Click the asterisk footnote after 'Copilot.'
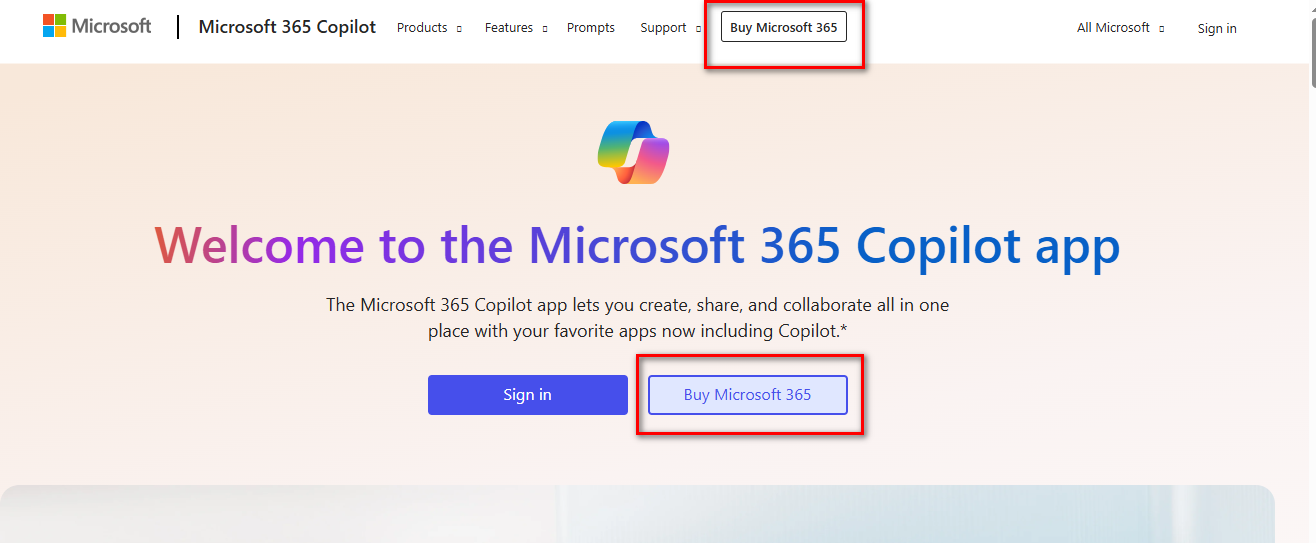 point(844,329)
